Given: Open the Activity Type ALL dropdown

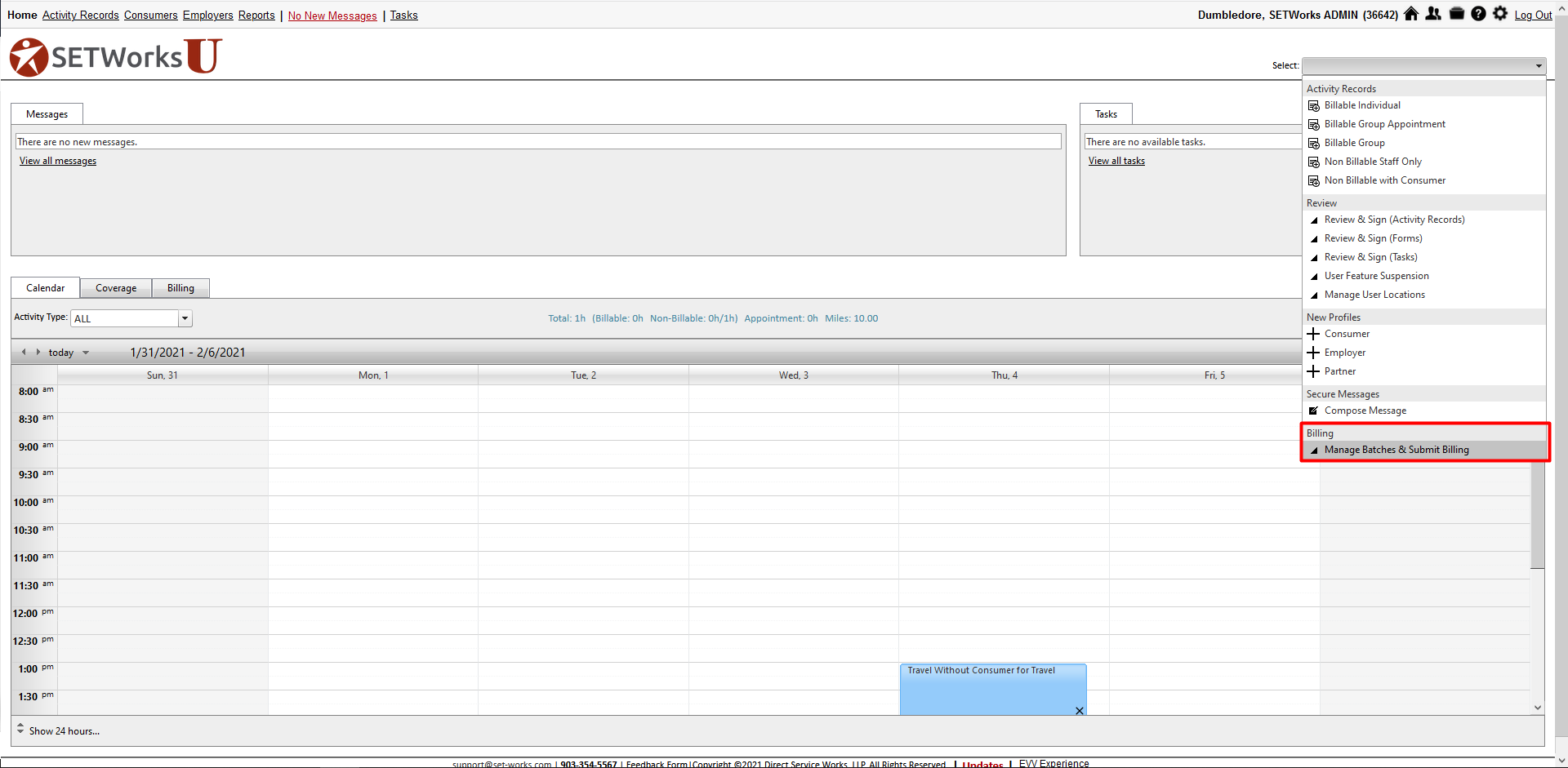Looking at the screenshot, I should (x=131, y=318).
